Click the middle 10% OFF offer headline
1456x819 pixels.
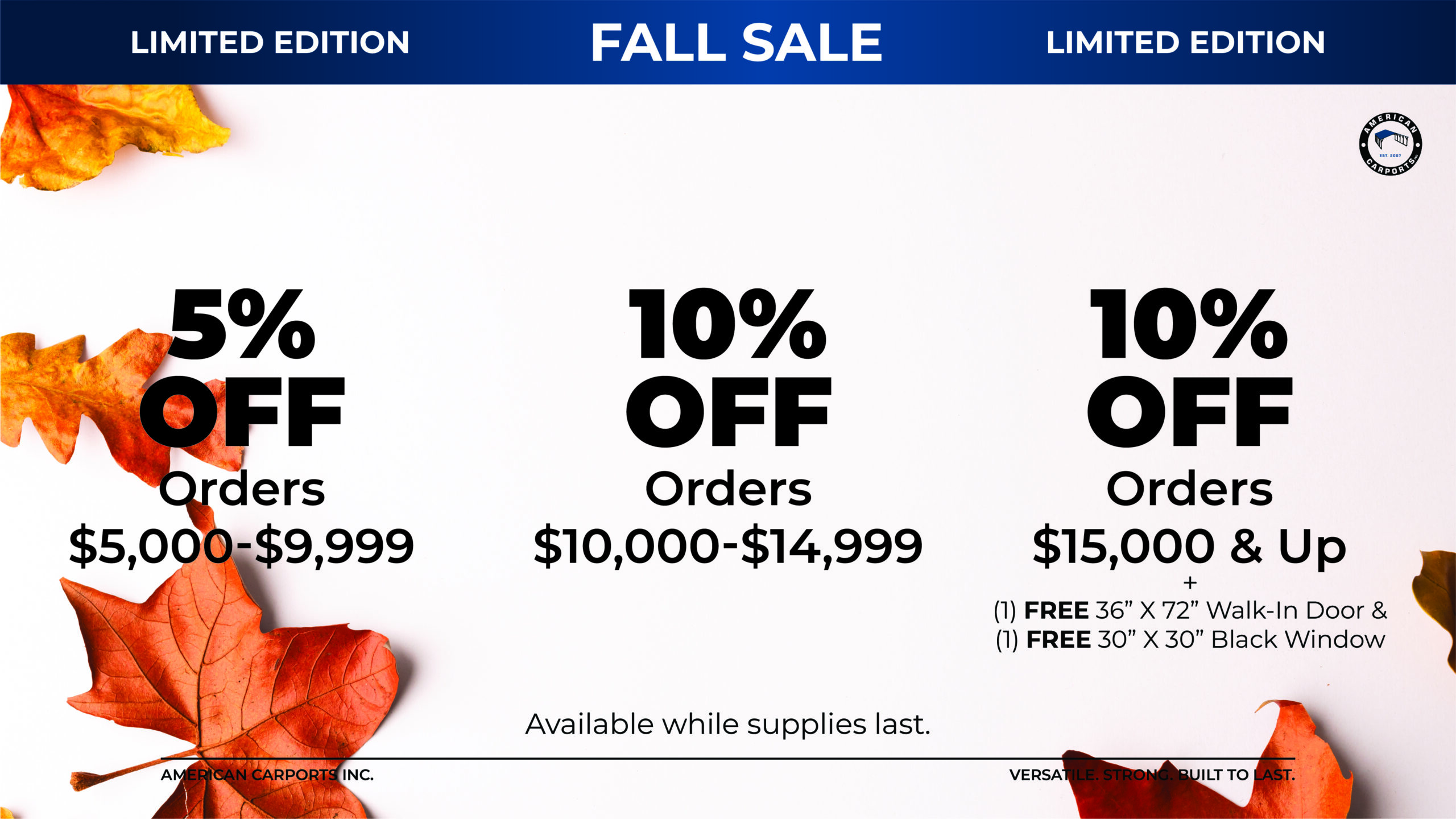click(x=728, y=367)
